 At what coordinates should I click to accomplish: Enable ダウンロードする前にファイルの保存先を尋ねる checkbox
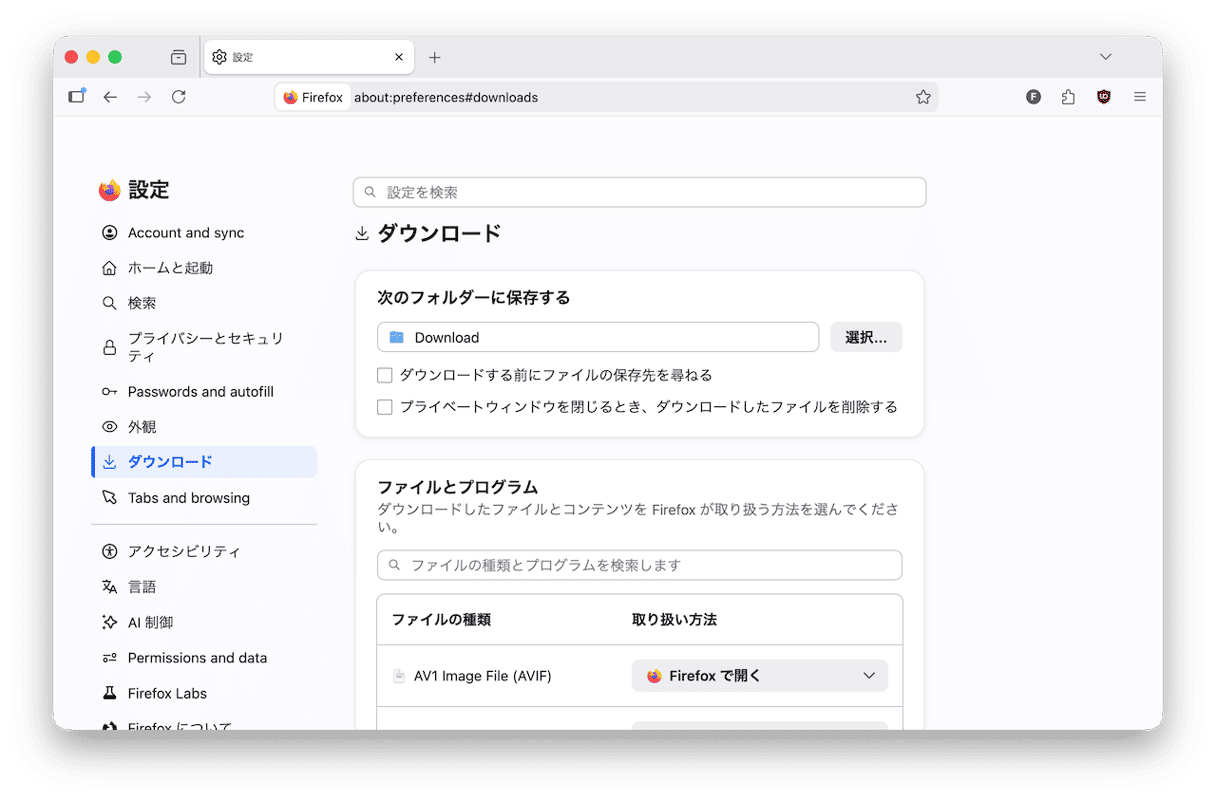point(384,375)
